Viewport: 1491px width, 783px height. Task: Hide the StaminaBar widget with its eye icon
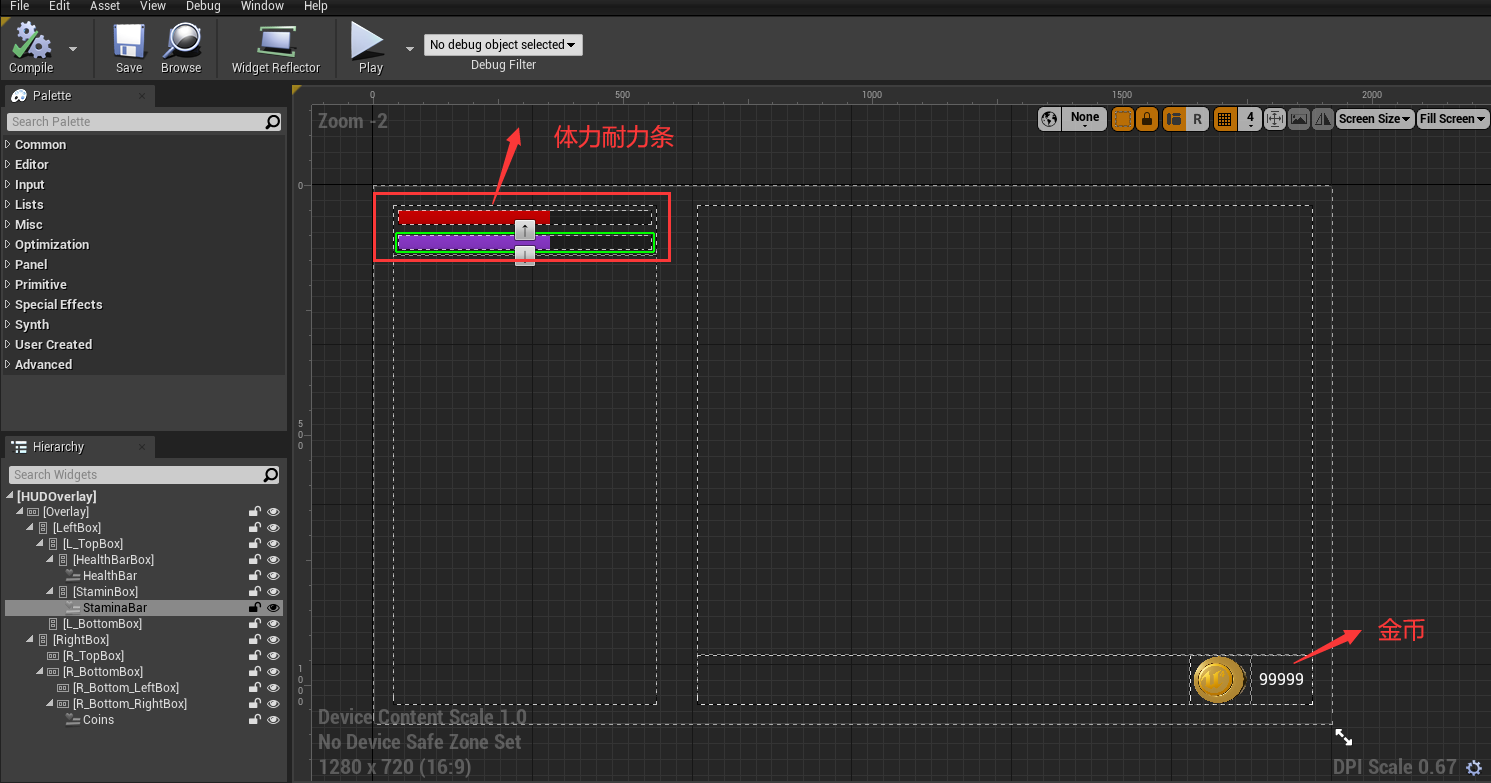point(273,607)
